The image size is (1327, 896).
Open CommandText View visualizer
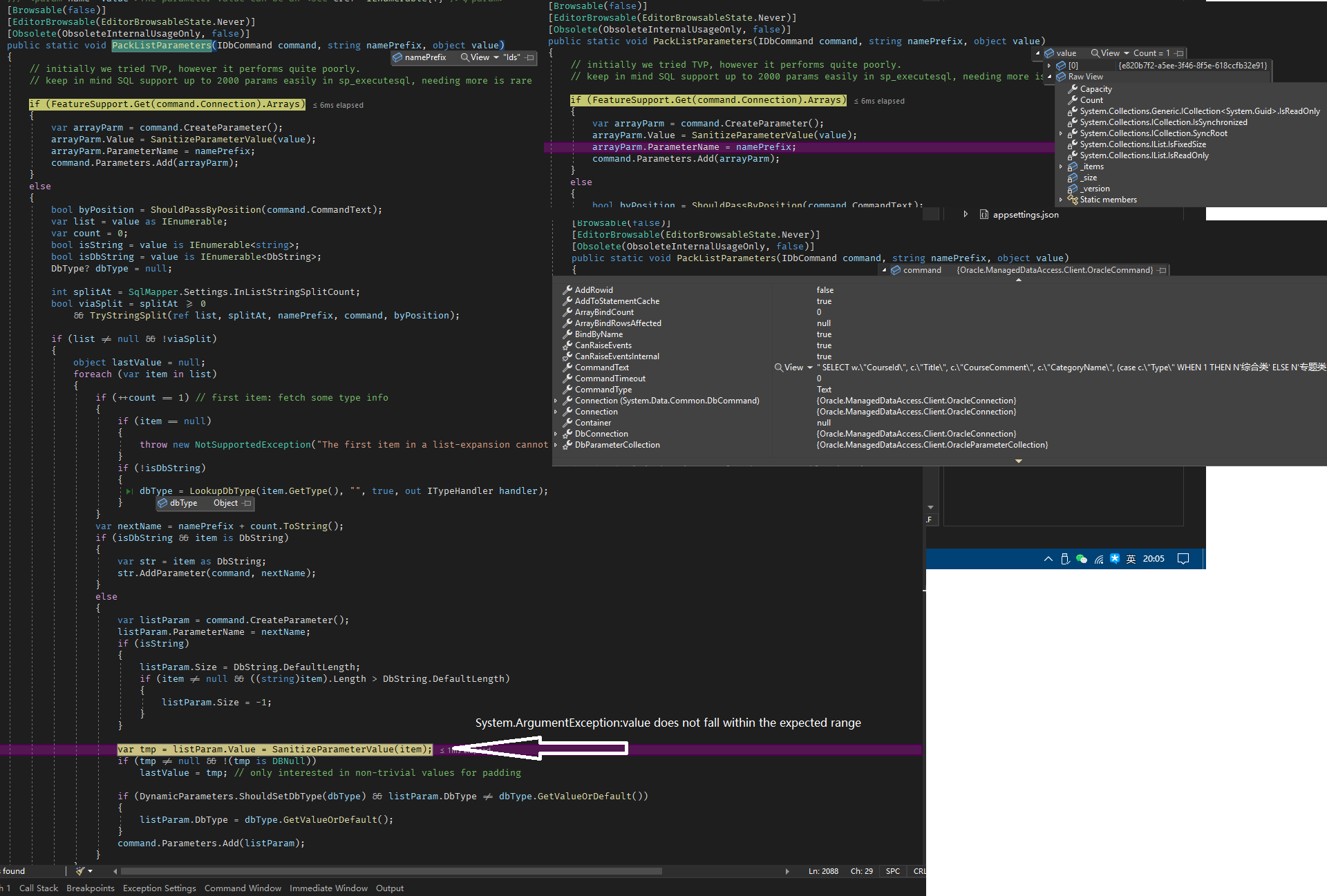point(789,368)
